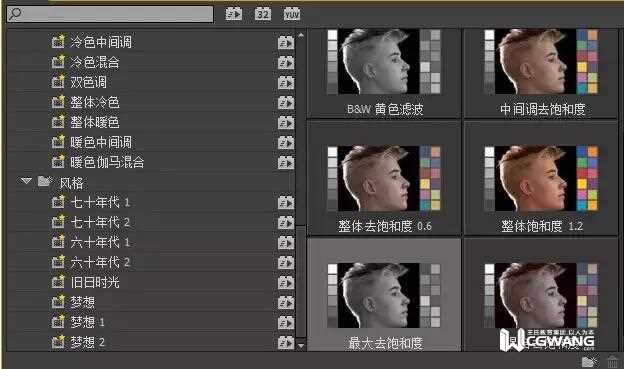Select the 梦想 2 preset name
624x369 pixels.
pos(88,342)
